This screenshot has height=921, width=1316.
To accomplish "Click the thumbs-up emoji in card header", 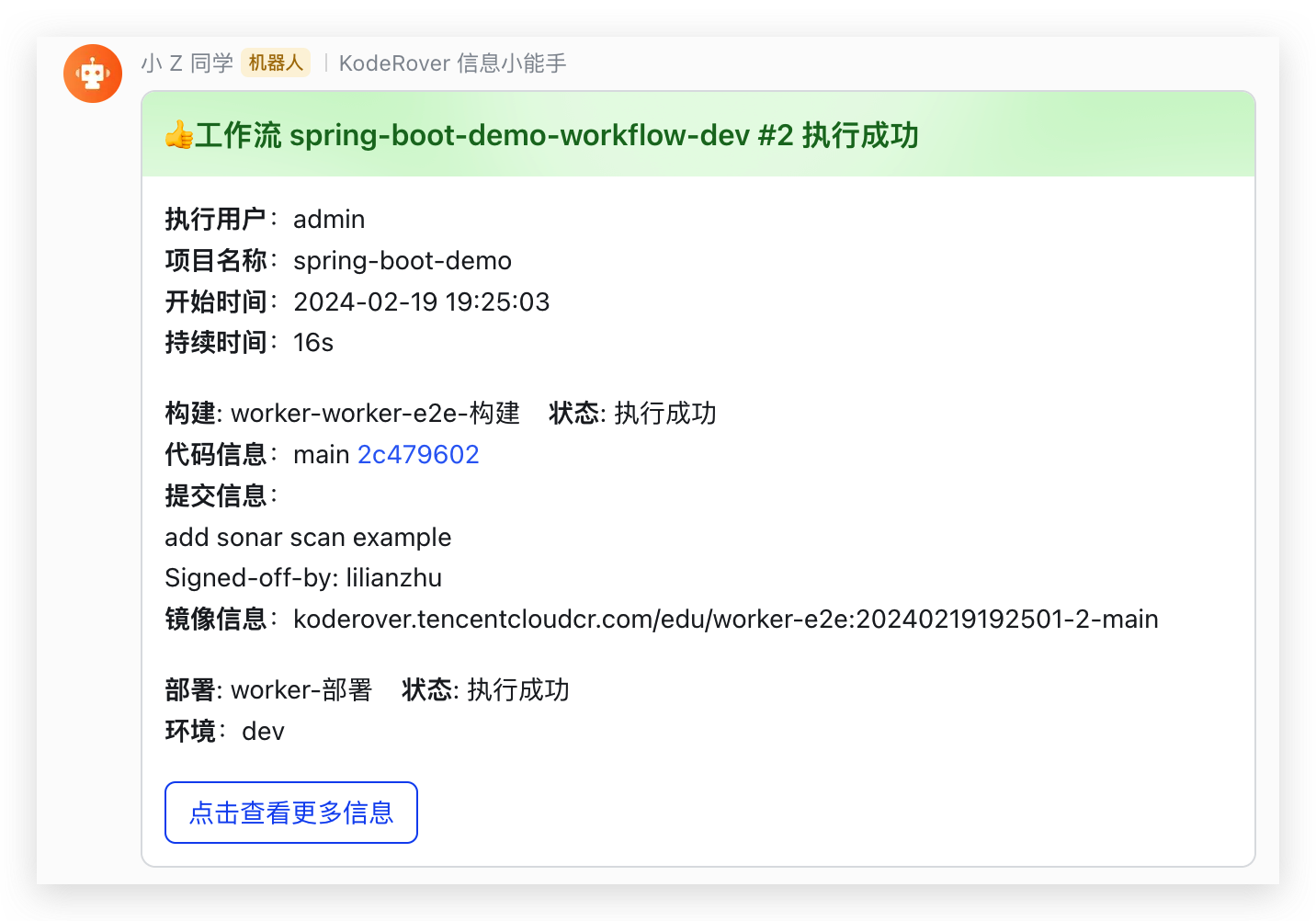I will [x=178, y=136].
